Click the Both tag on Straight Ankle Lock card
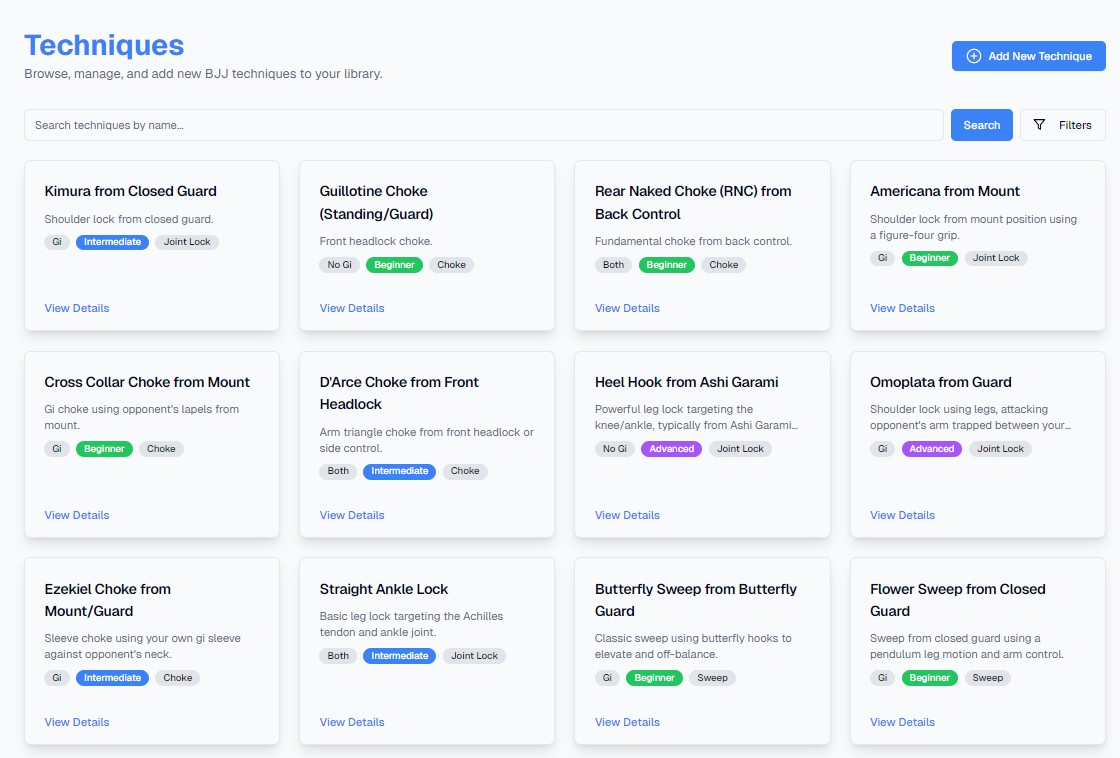1120x758 pixels. (x=338, y=656)
